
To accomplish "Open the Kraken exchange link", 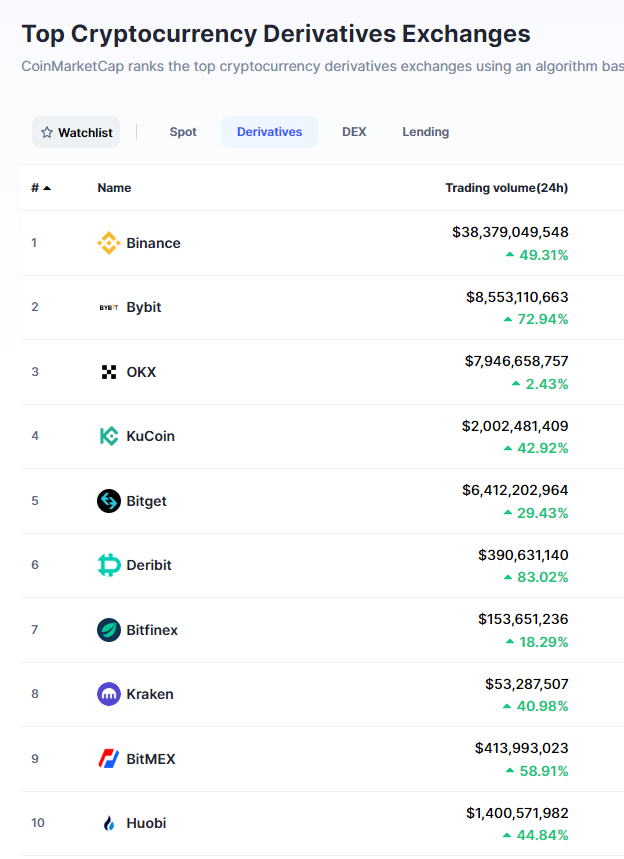I will 150,694.
